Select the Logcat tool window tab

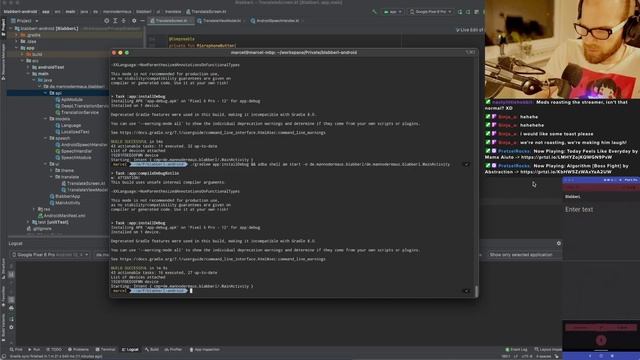click(x=130, y=349)
